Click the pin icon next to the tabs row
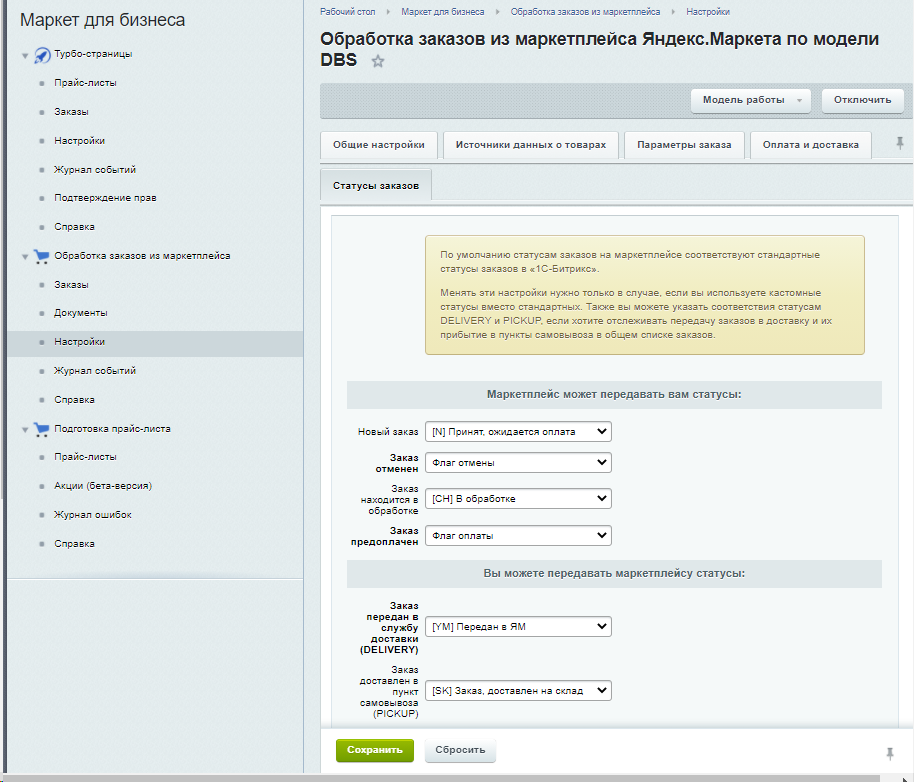This screenshot has height=782, width=914. coord(899,144)
